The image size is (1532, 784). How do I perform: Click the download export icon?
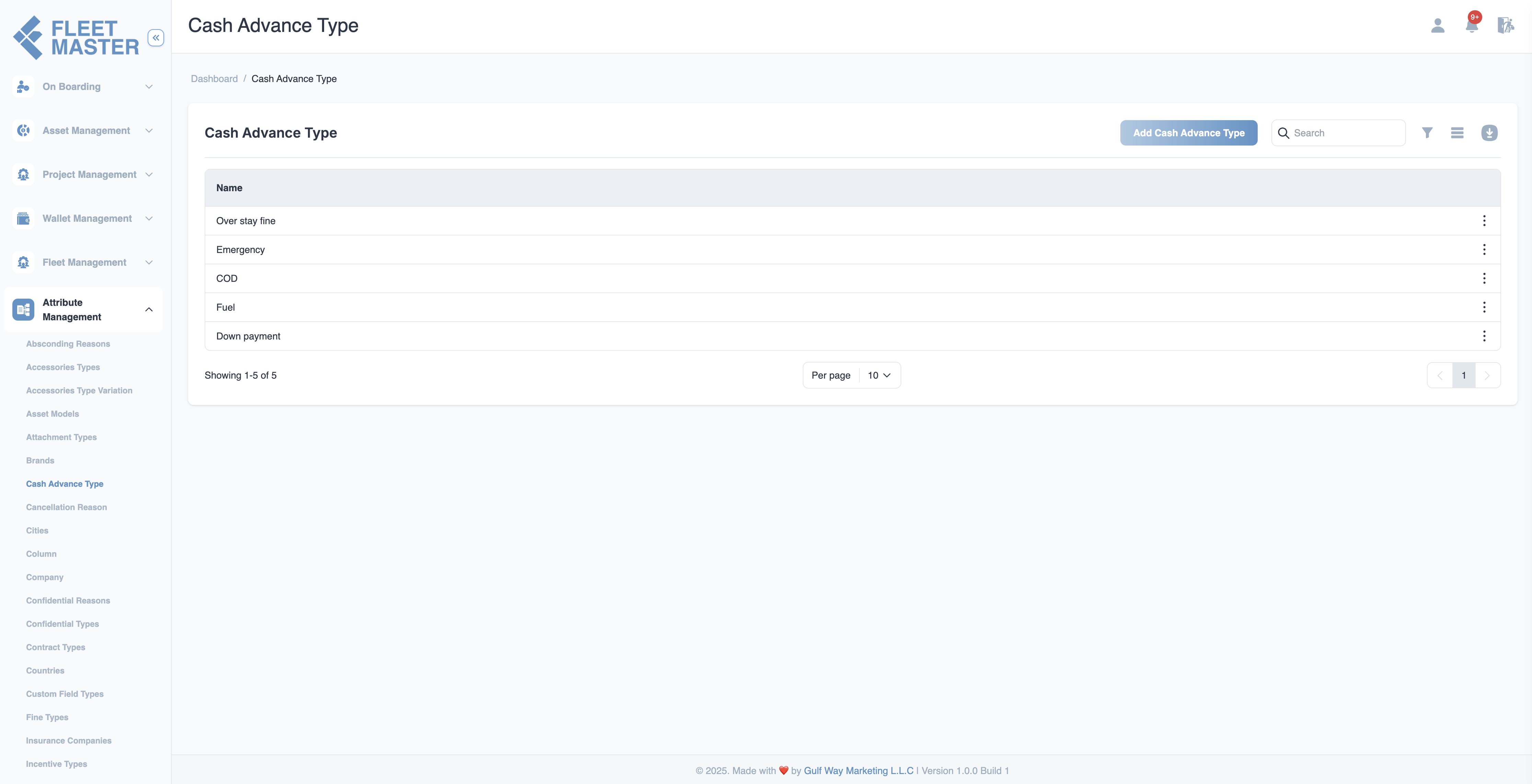coord(1489,132)
